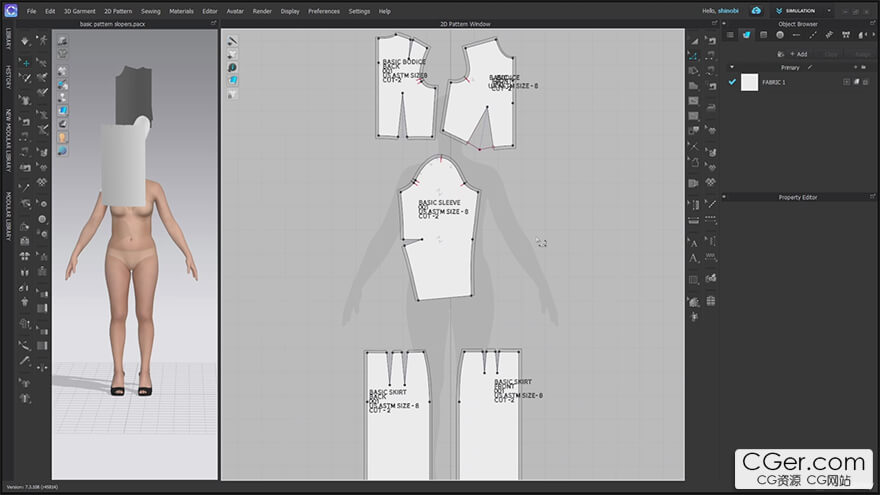
Task: Click the Edit Pattern tool in 2D toolbar
Action: click(x=694, y=56)
